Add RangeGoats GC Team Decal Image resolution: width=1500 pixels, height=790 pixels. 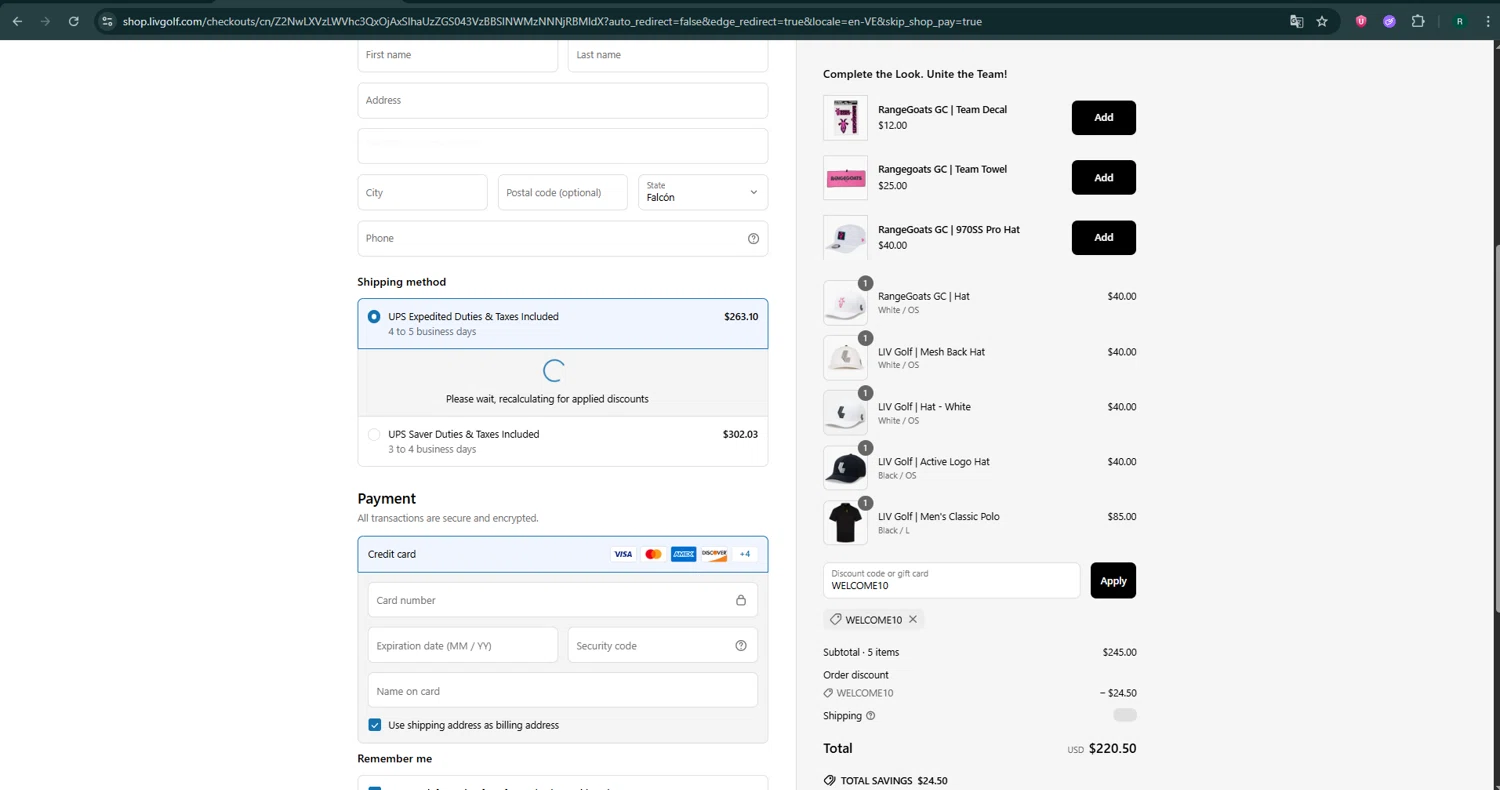click(x=1104, y=118)
